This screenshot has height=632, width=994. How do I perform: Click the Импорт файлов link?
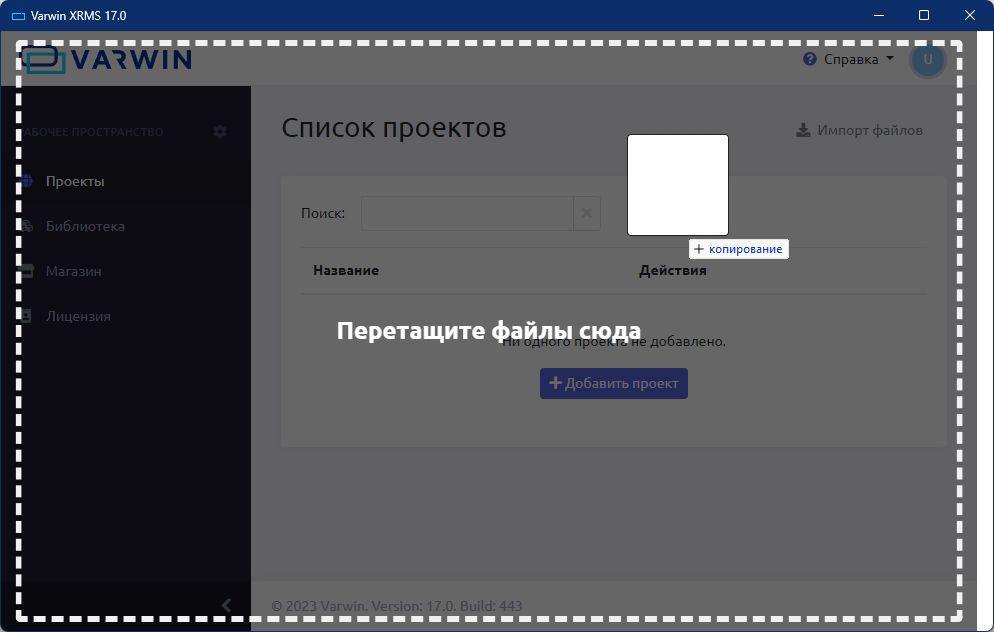pos(869,131)
